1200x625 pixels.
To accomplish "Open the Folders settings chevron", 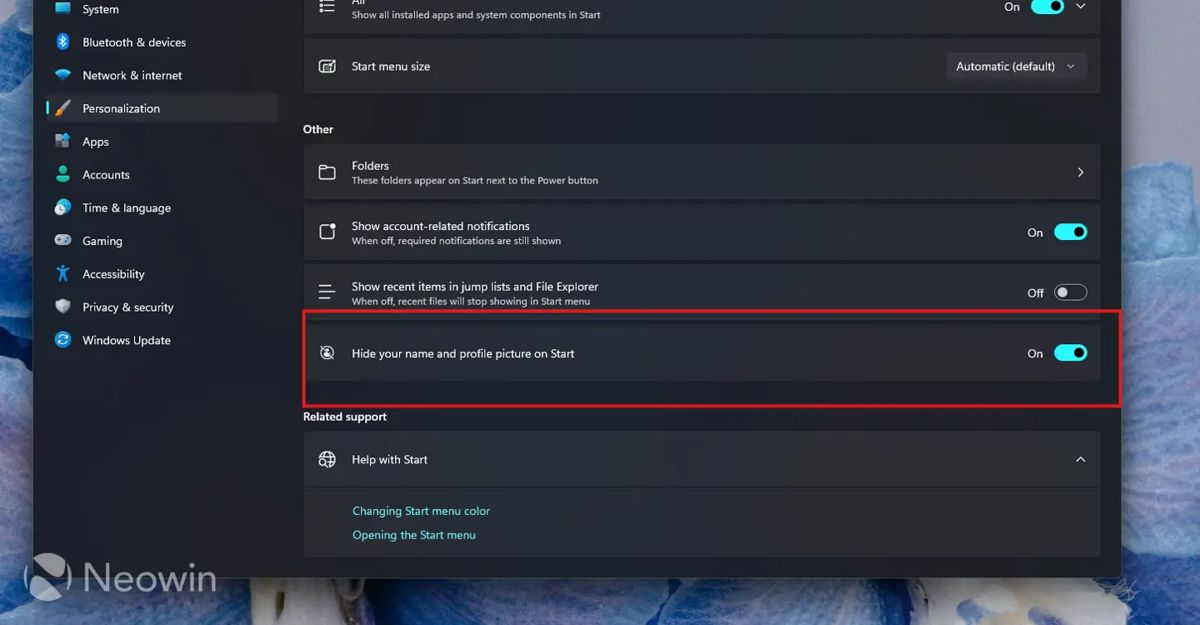I will click(1080, 172).
